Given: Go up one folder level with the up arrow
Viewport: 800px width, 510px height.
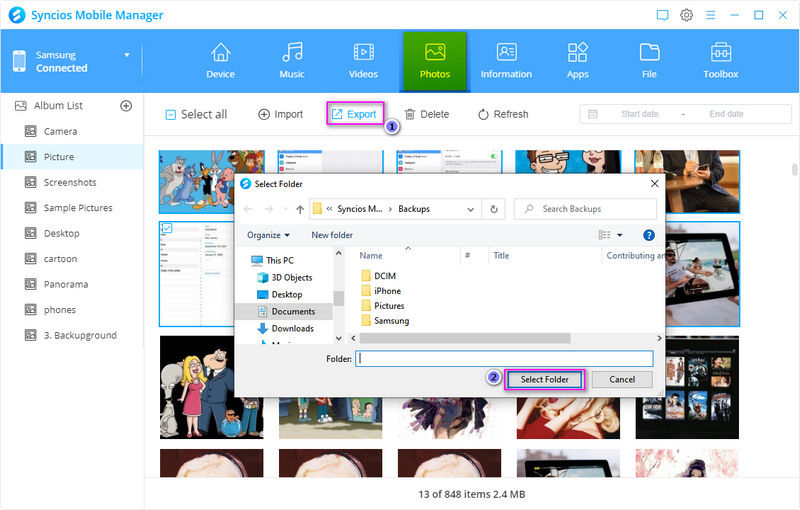Looking at the screenshot, I should point(300,209).
